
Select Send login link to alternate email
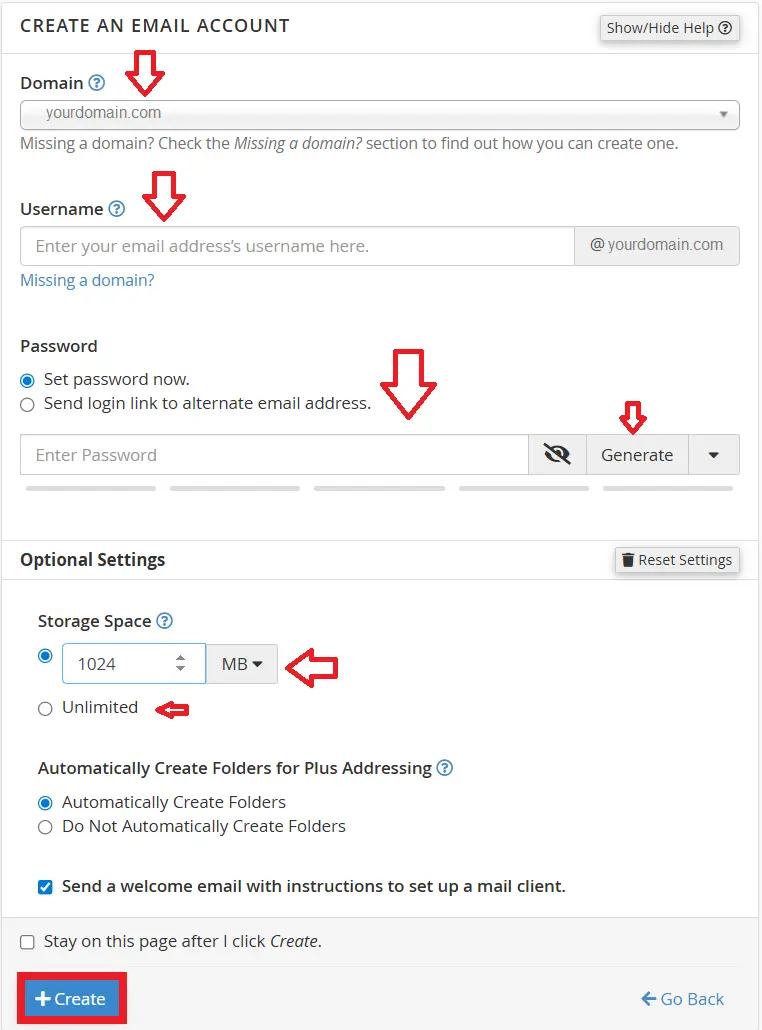point(28,404)
